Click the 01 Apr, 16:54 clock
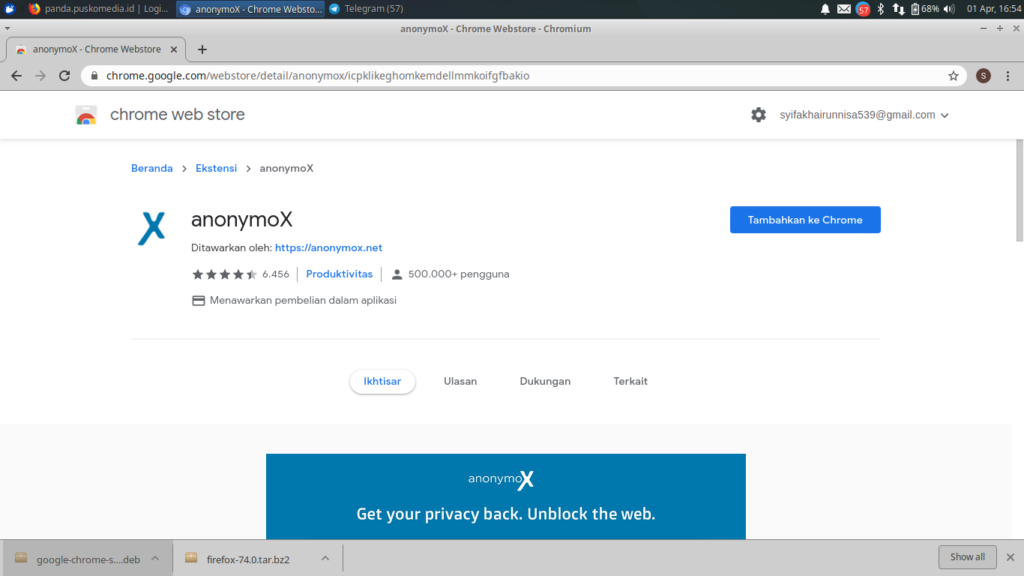Viewport: 1024px width, 576px height. coord(994,9)
